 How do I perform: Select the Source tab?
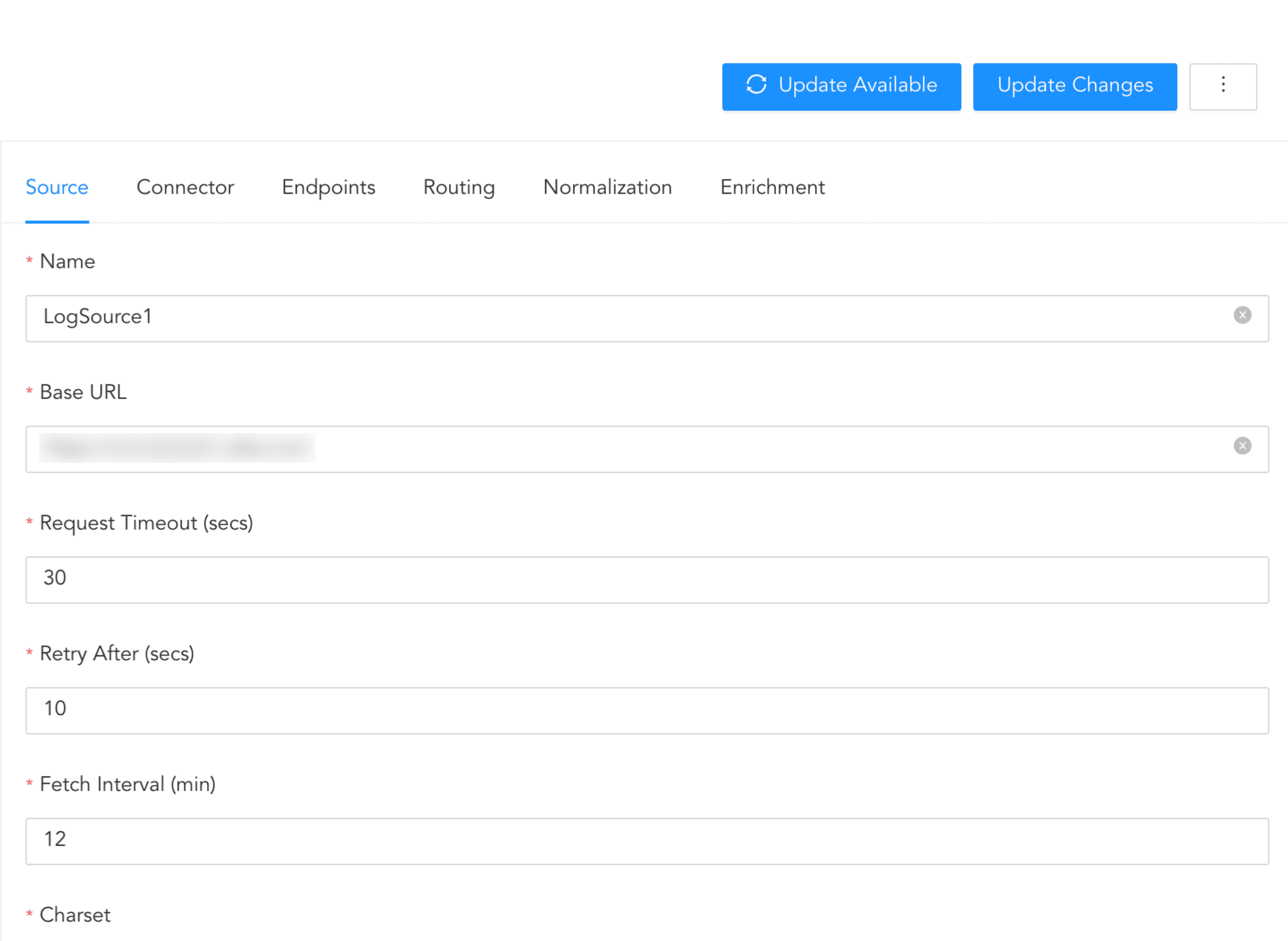[x=57, y=188]
